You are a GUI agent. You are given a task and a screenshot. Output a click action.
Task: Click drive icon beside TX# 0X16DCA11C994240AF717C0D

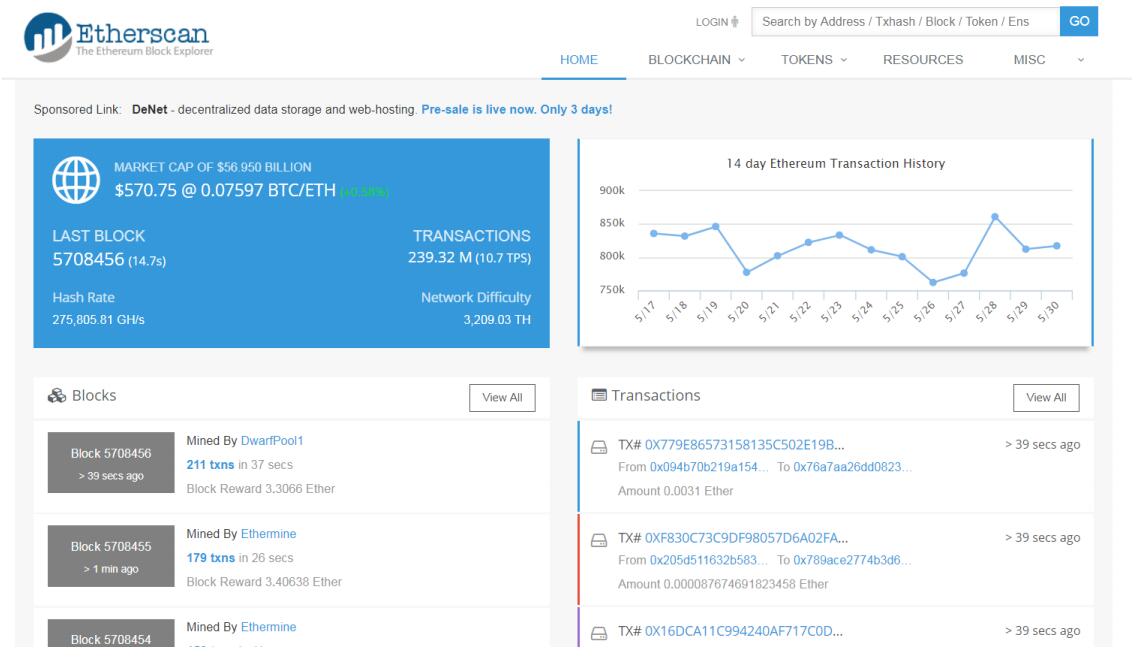pos(599,633)
